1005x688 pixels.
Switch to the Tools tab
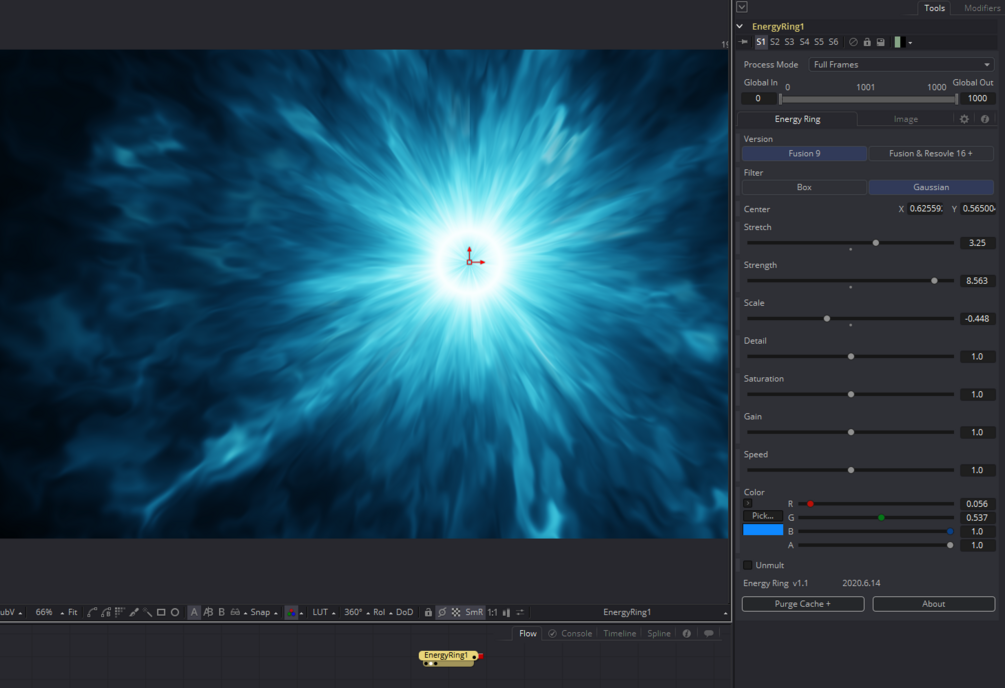point(934,8)
